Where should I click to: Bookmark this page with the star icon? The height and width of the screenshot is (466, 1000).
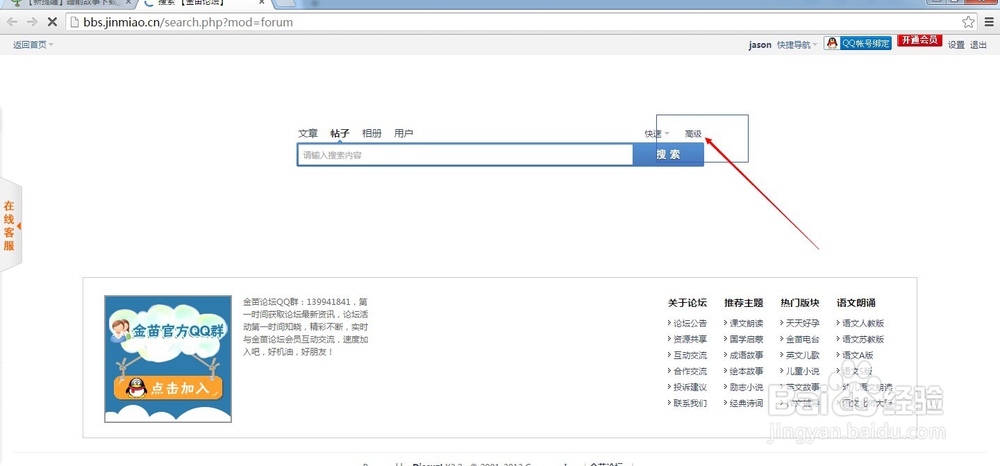tap(968, 22)
